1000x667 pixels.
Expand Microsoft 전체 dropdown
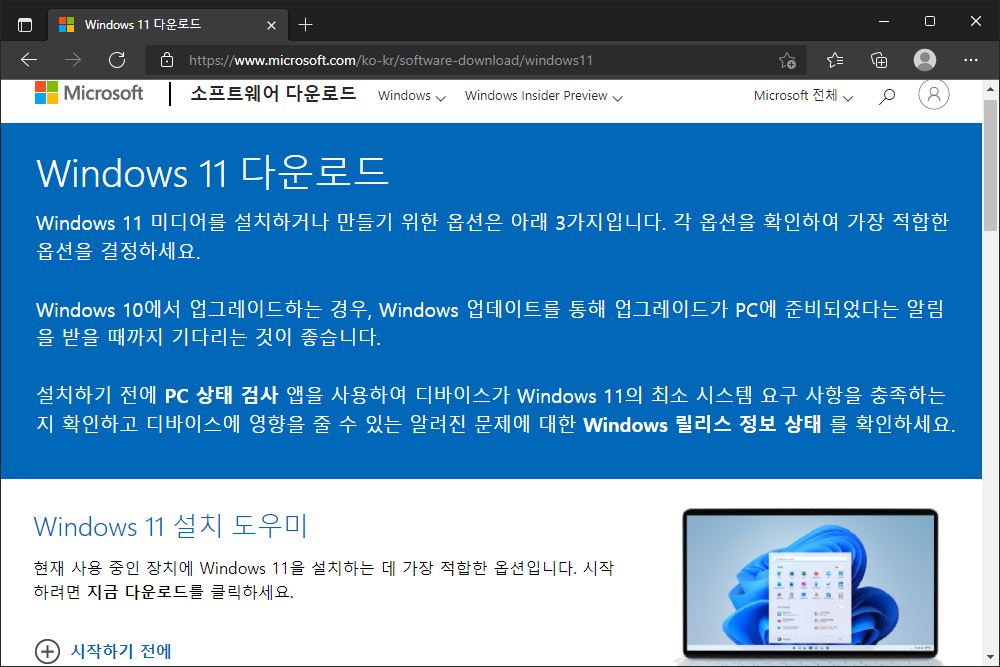coord(803,96)
